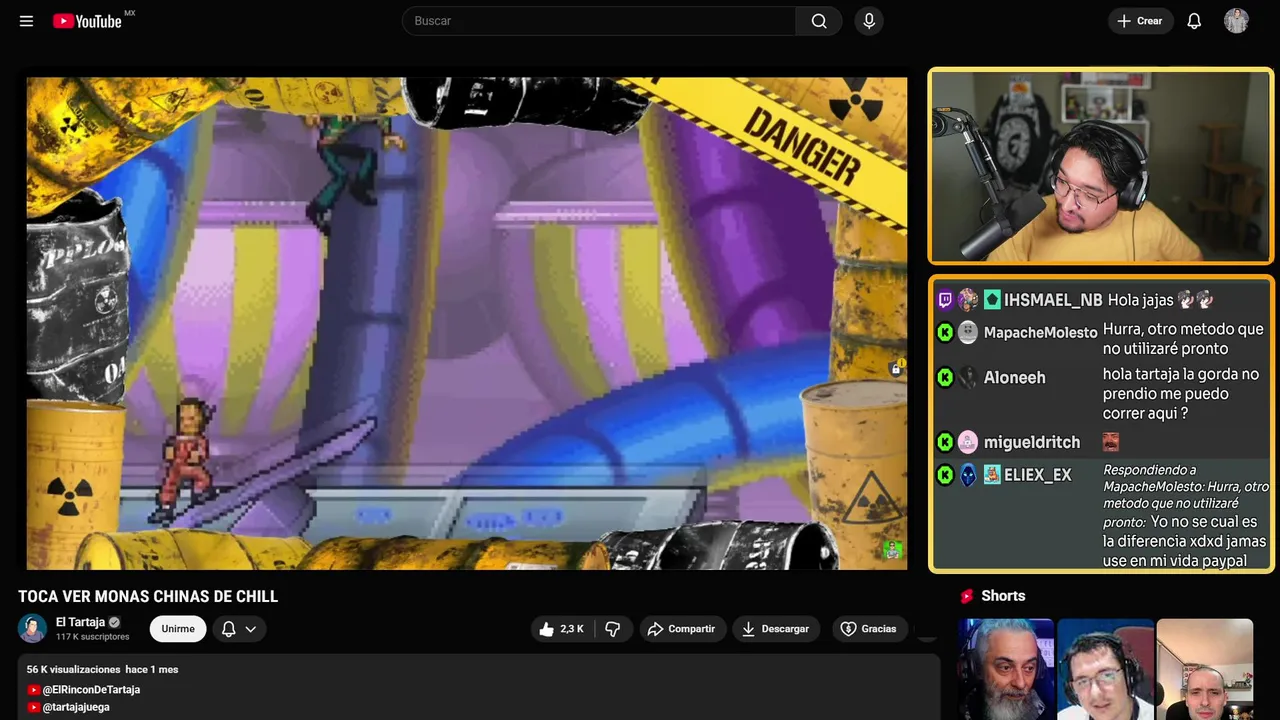The height and width of the screenshot is (720, 1280).
Task: Like the video with 2,3 K likes
Action: point(561,629)
